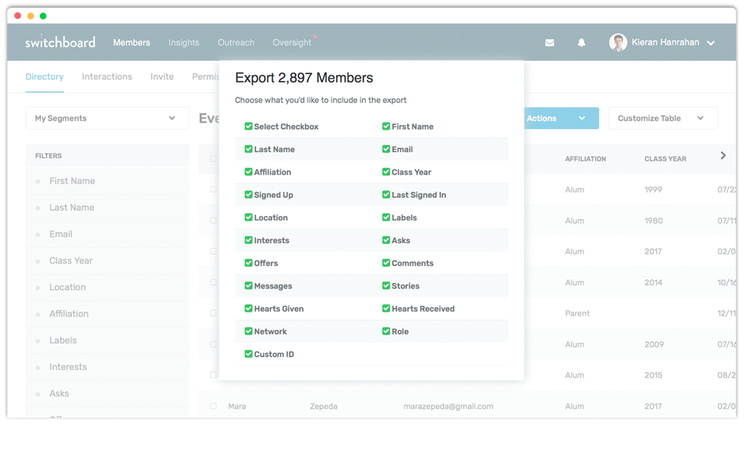Image resolution: width=750 pixels, height=458 pixels.
Task: Go to the Insights menu
Action: [x=184, y=43]
